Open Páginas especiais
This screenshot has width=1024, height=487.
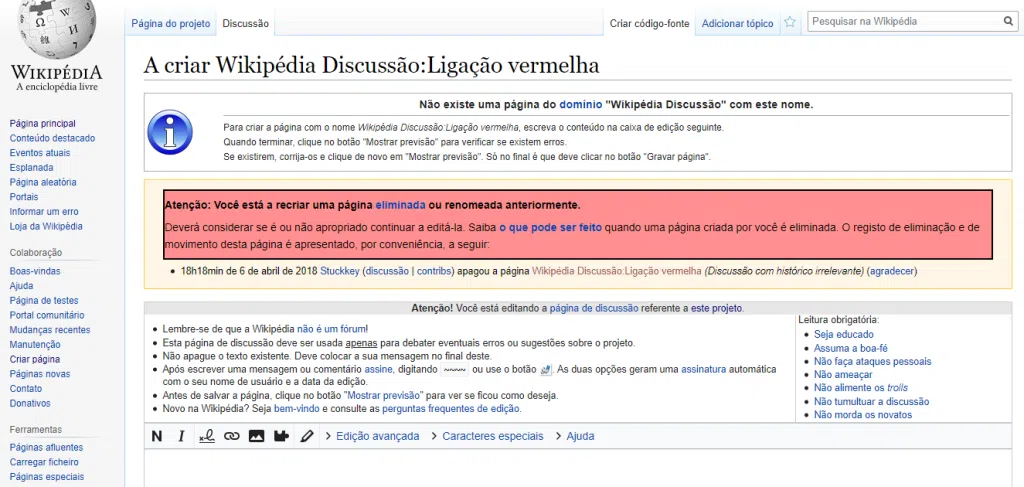tap(47, 477)
